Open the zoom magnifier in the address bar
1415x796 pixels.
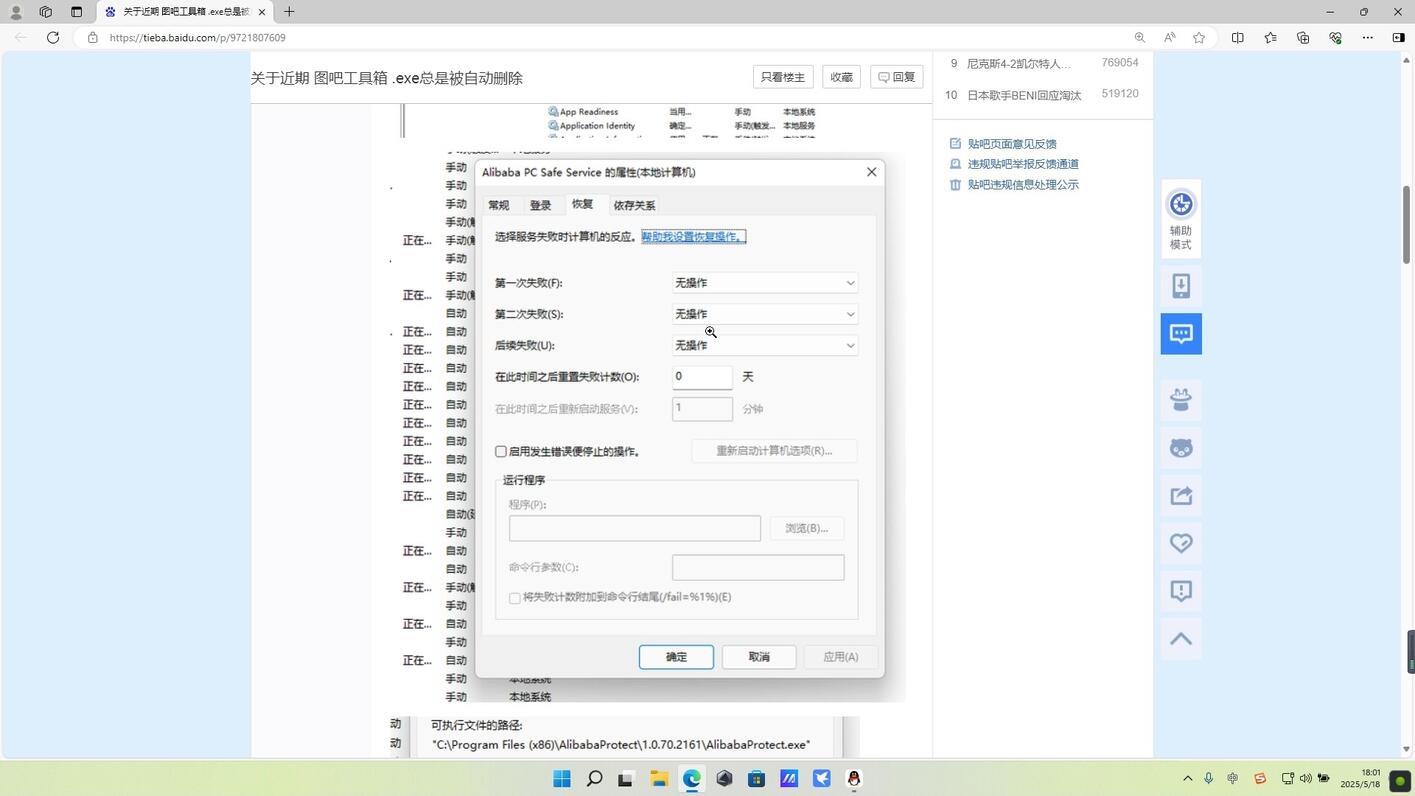[x=1139, y=37]
